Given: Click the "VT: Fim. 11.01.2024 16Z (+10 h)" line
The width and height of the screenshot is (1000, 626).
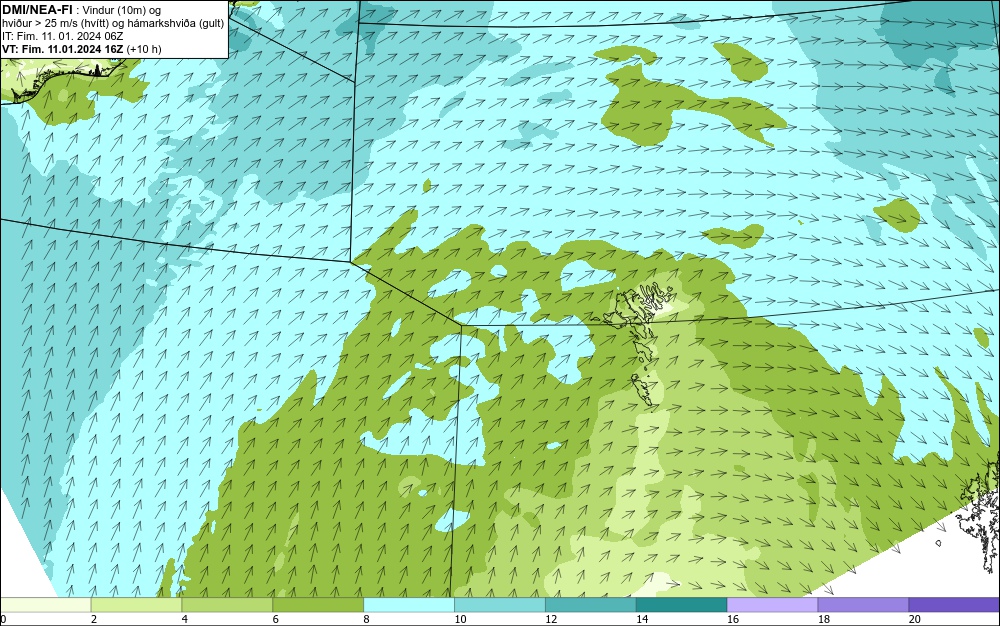Looking at the screenshot, I should point(82,48).
